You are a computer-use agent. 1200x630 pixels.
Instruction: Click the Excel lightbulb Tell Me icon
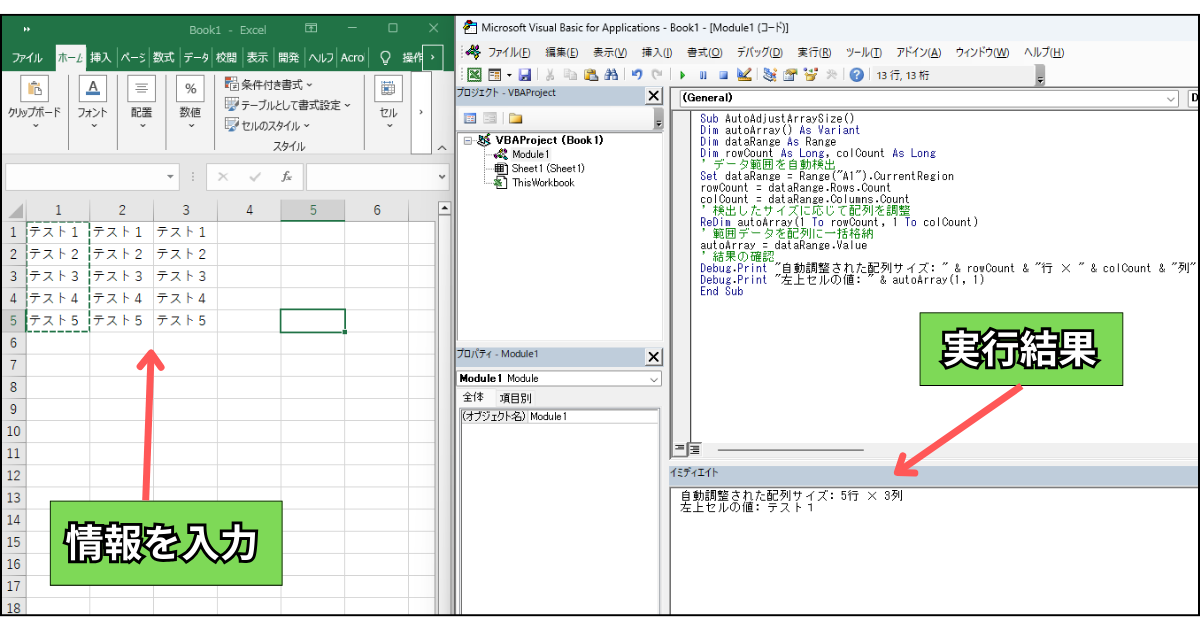pos(385,58)
